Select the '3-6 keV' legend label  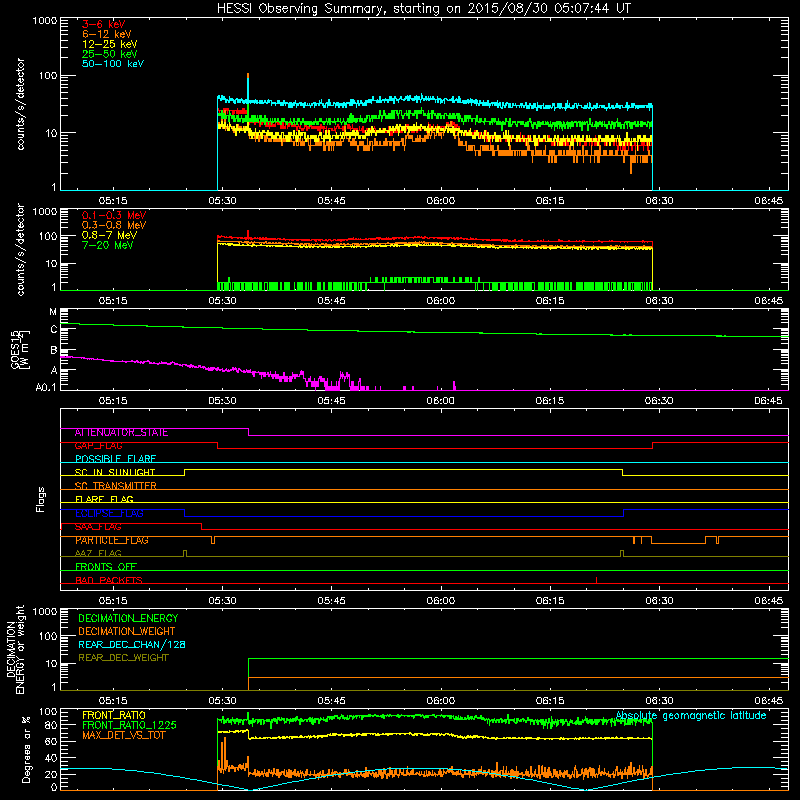point(104,24)
